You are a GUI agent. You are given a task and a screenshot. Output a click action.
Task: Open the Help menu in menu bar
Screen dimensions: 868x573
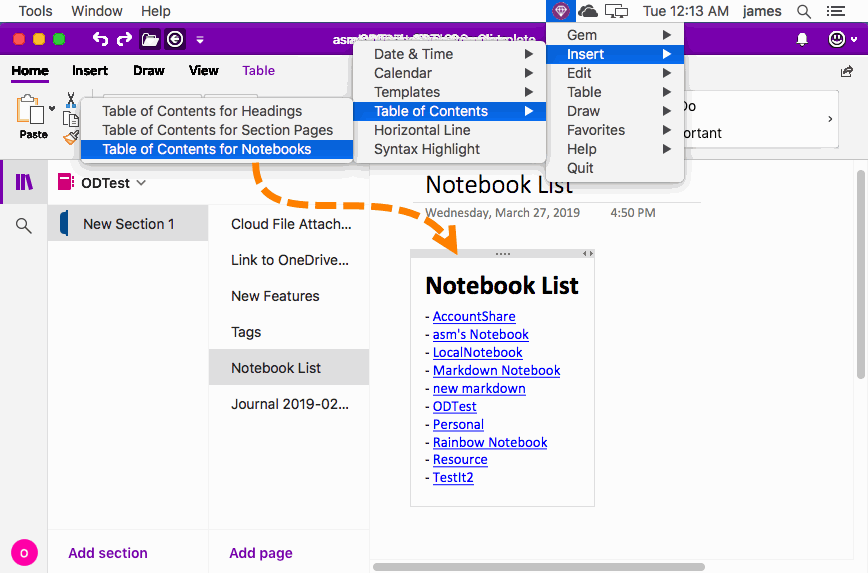tap(156, 11)
